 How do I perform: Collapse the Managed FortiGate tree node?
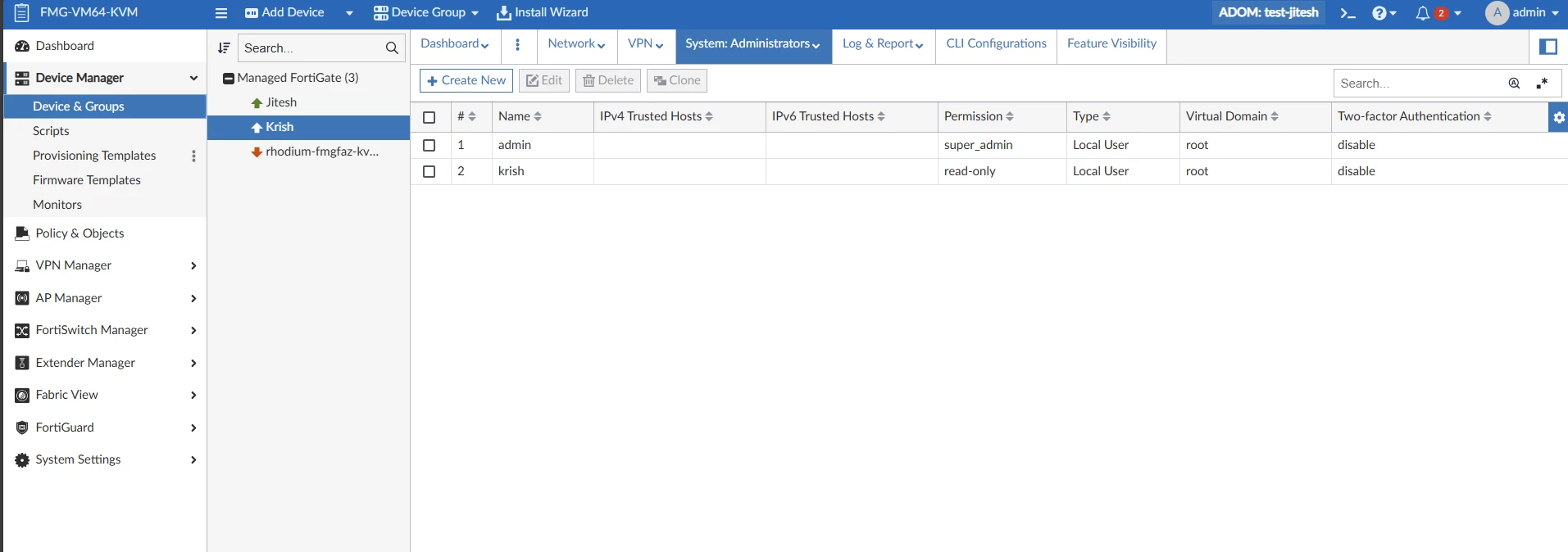(229, 79)
